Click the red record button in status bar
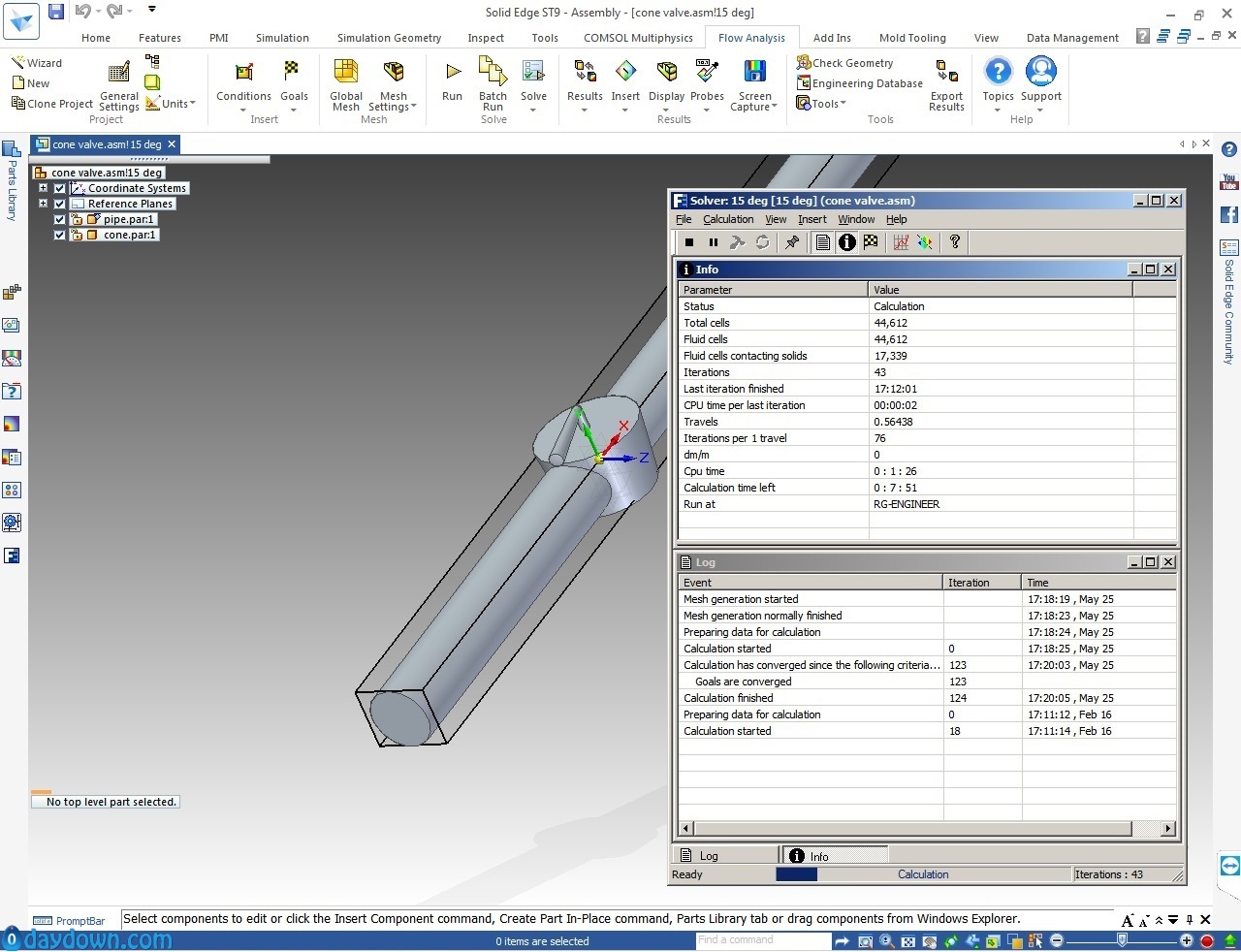Screen dimensions: 1241x952 1207,941
